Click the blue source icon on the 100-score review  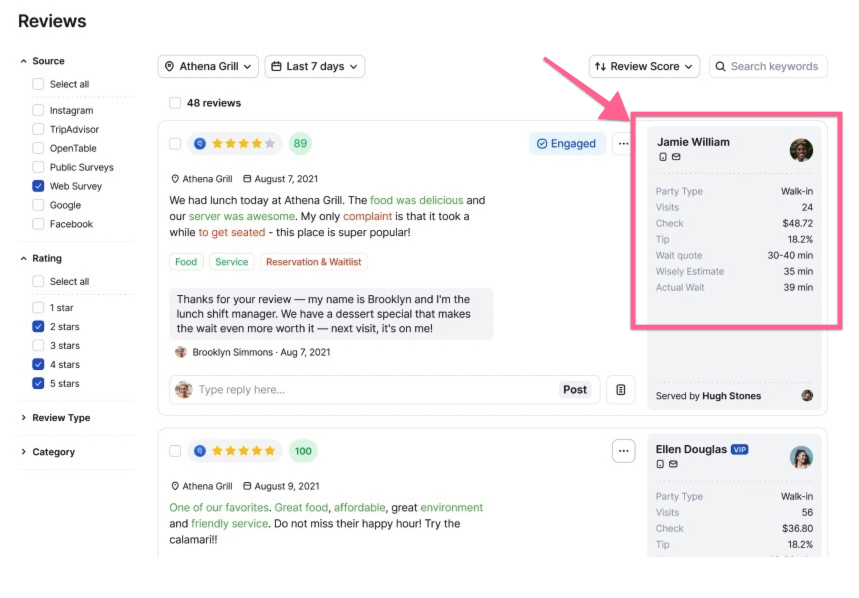pos(200,451)
